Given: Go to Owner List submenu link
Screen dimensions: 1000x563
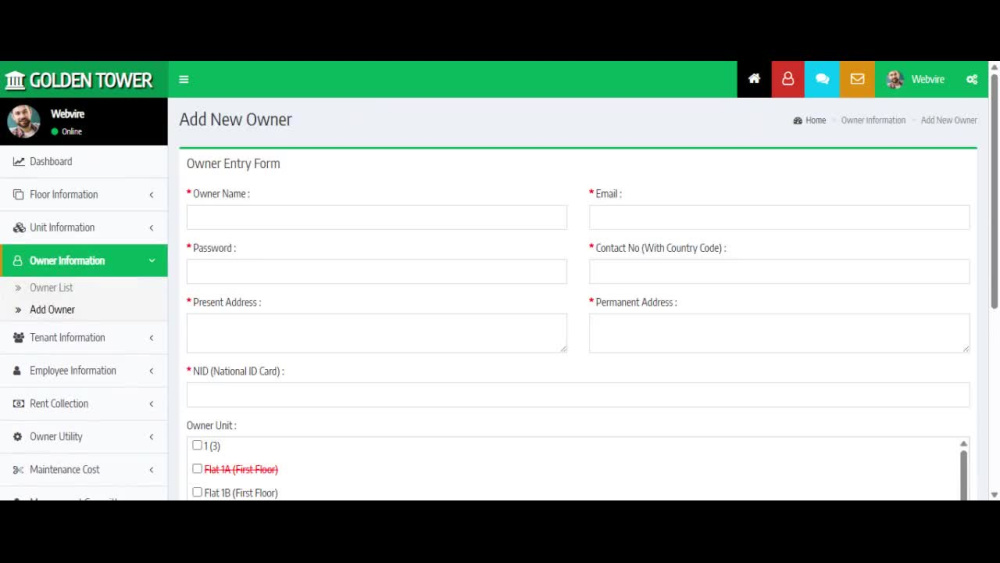Looking at the screenshot, I should pyautogui.click(x=51, y=288).
